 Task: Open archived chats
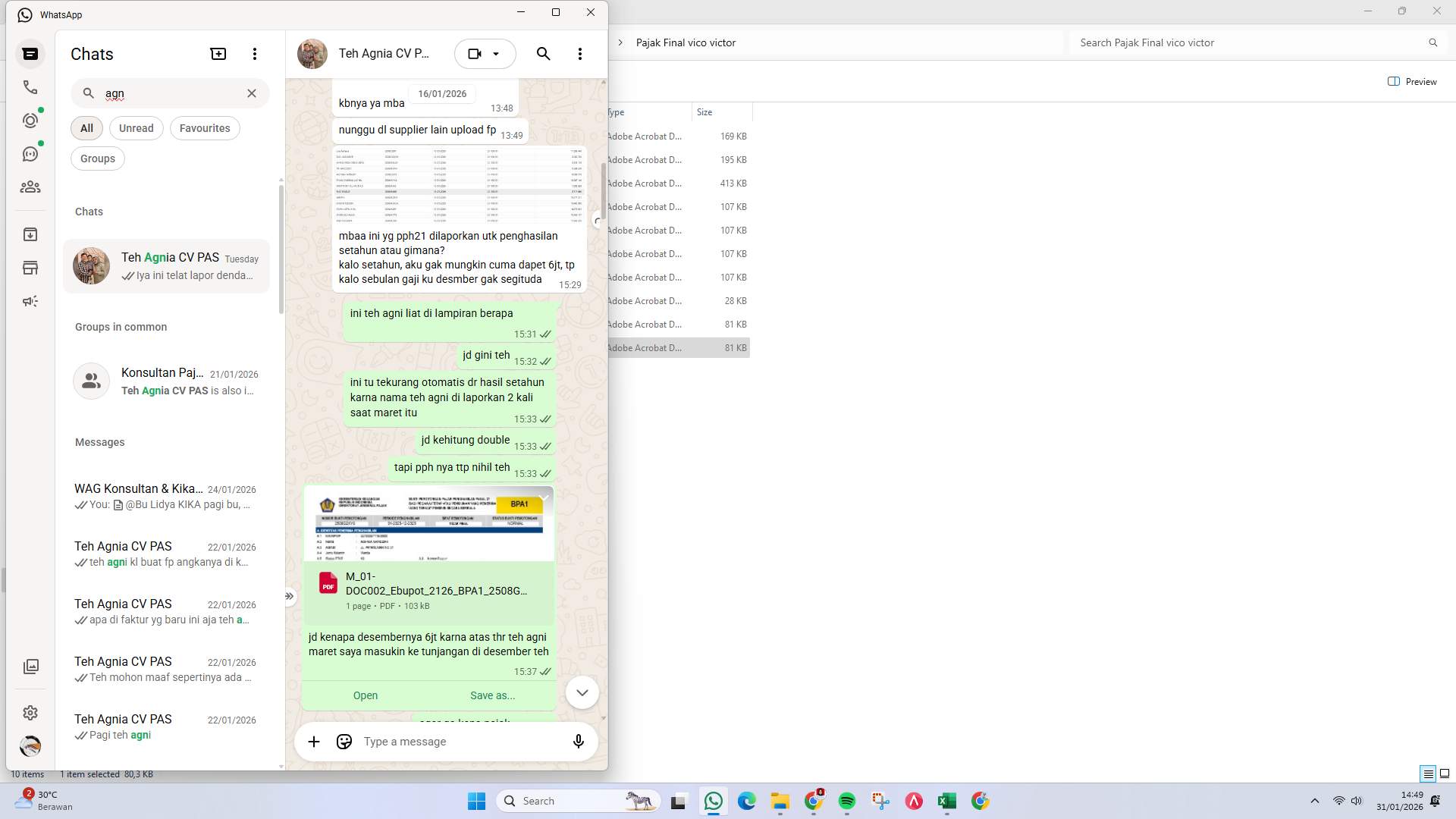pyautogui.click(x=30, y=234)
